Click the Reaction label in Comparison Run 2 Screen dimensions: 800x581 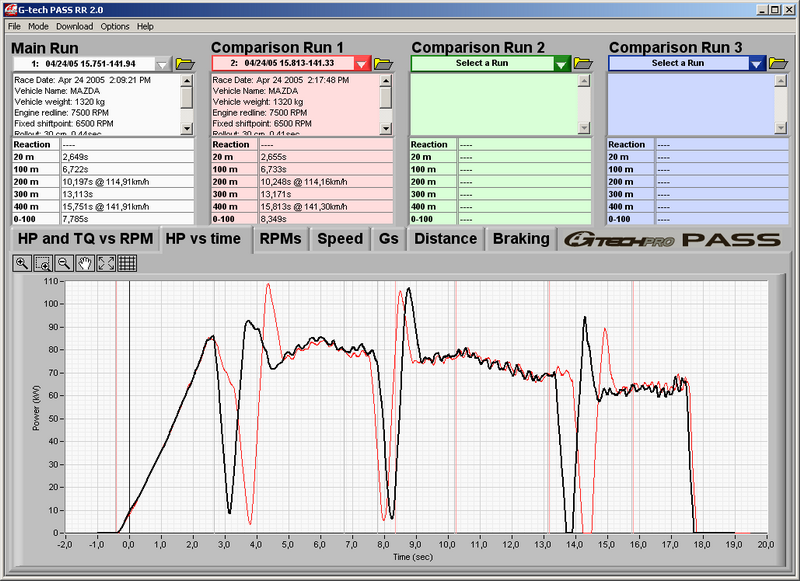tap(429, 145)
